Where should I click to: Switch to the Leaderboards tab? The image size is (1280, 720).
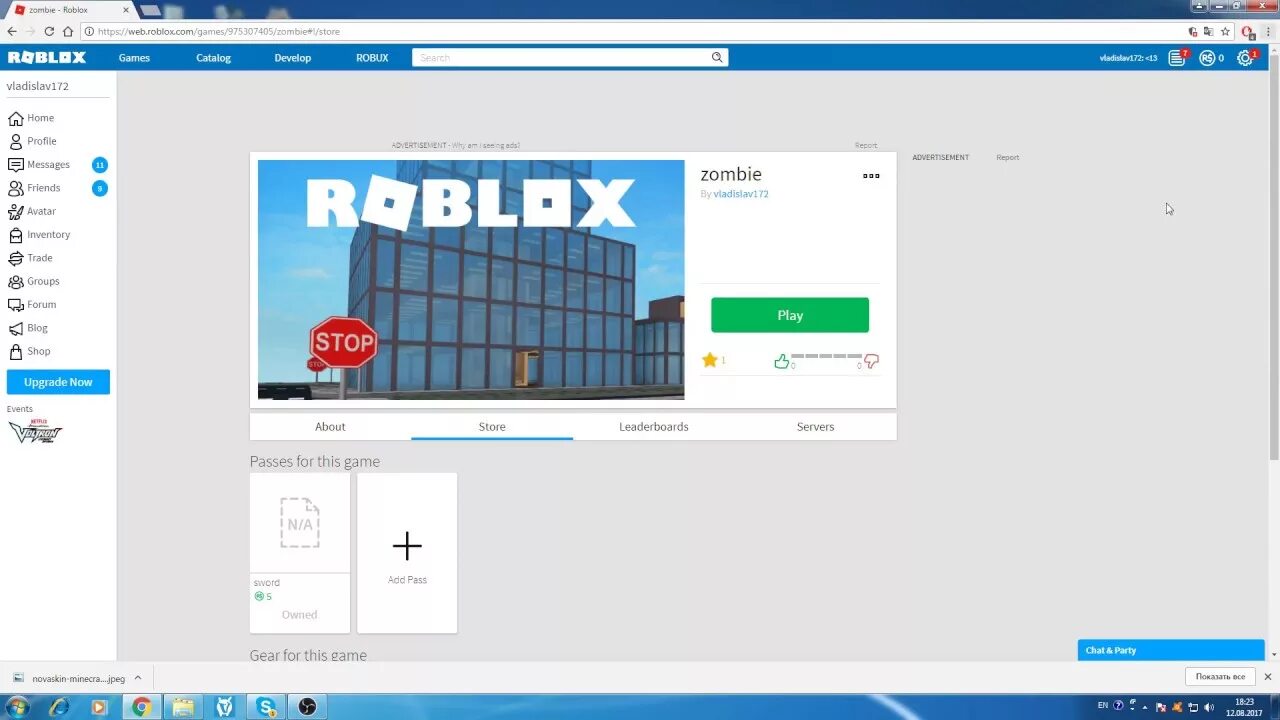pyautogui.click(x=654, y=426)
